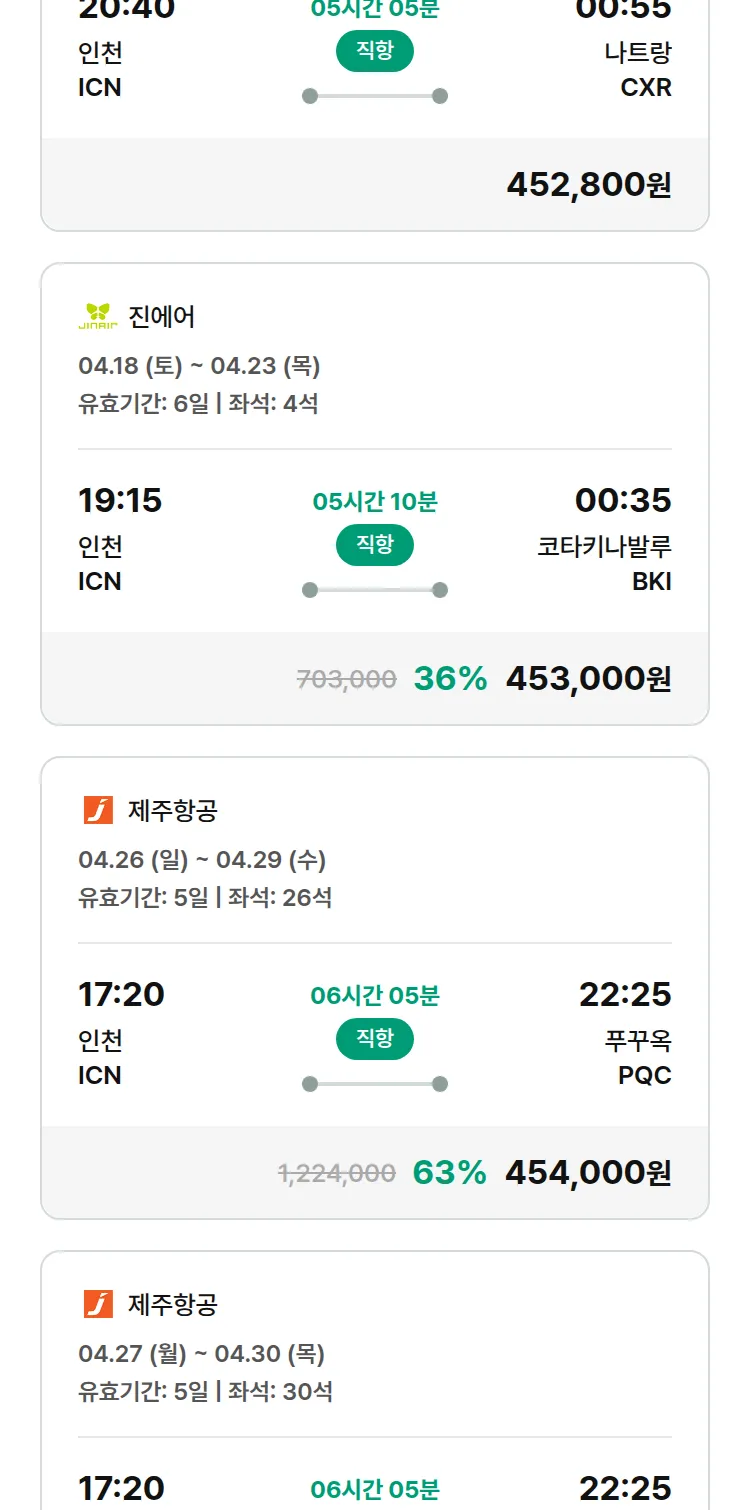Click the 푸꾸옥 PQC destination
This screenshot has height=1510, width=750.
click(638, 1057)
